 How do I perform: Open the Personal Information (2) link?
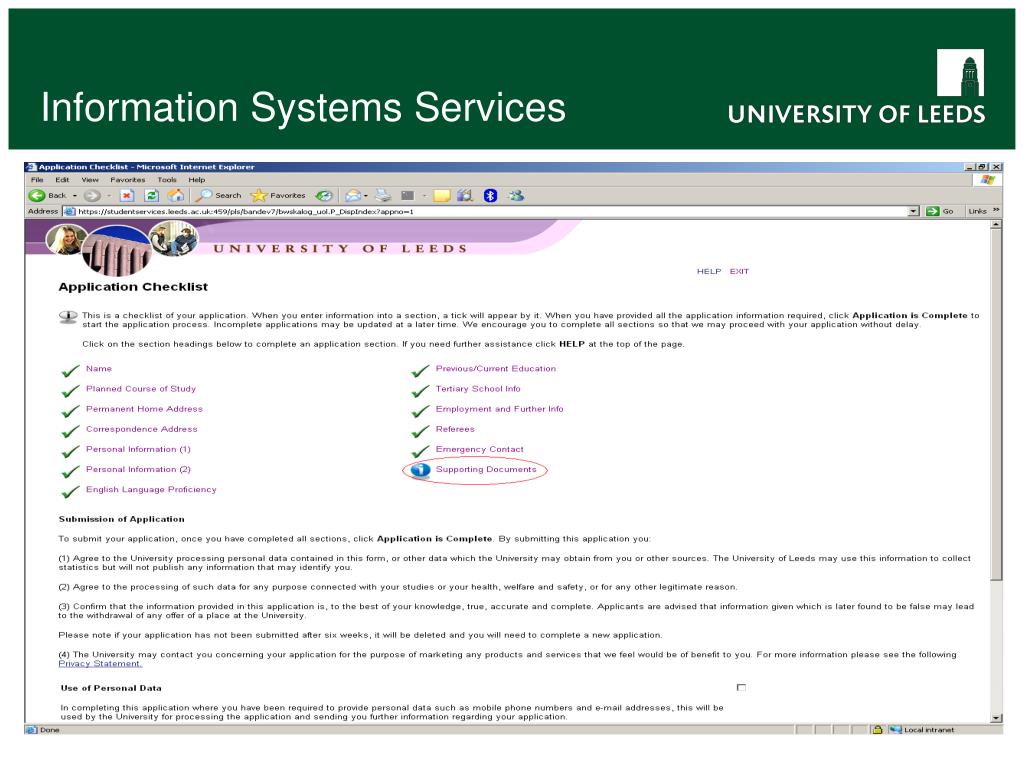[138, 470]
